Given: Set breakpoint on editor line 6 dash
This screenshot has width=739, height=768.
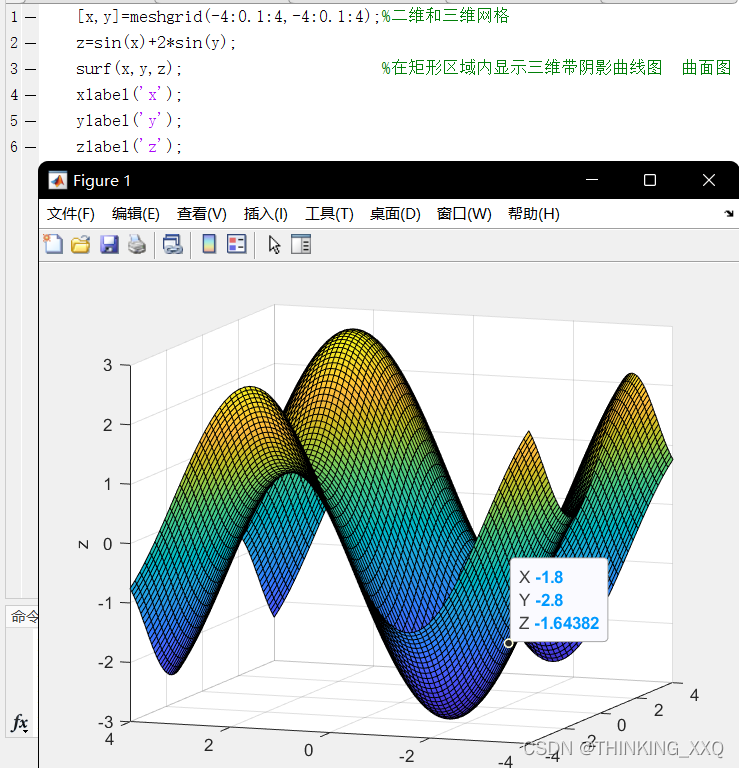Looking at the screenshot, I should [x=30, y=147].
